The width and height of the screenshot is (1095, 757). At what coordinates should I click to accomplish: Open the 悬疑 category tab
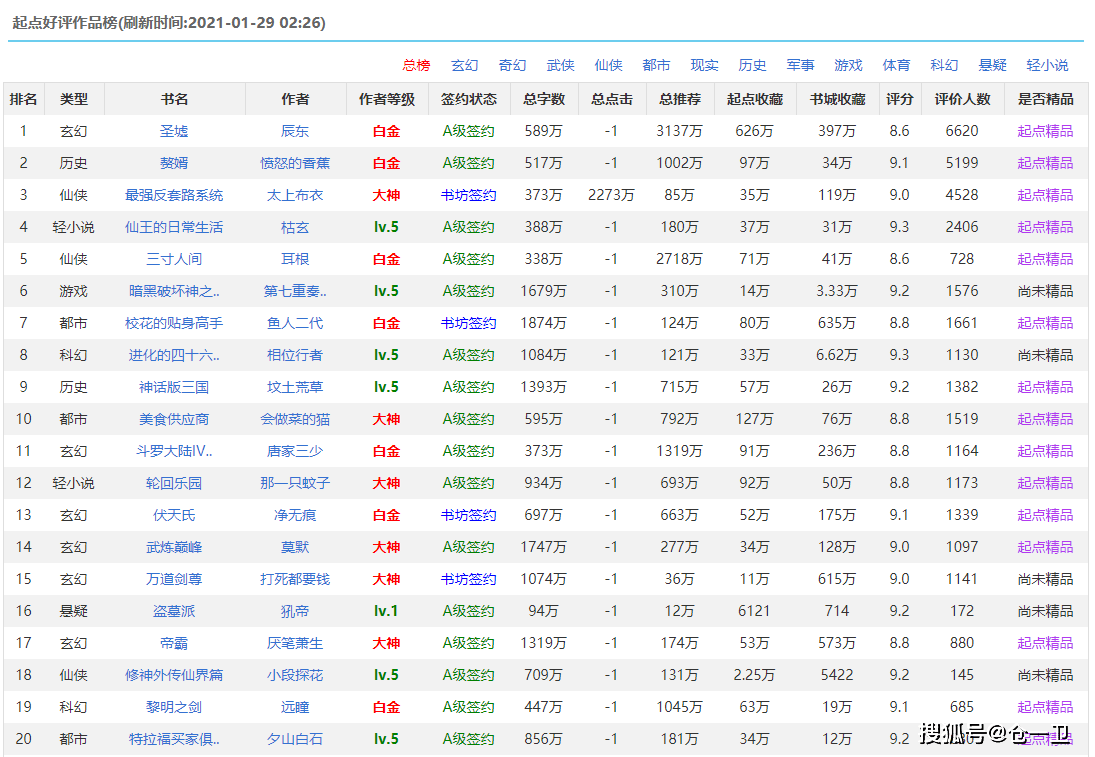[992, 65]
